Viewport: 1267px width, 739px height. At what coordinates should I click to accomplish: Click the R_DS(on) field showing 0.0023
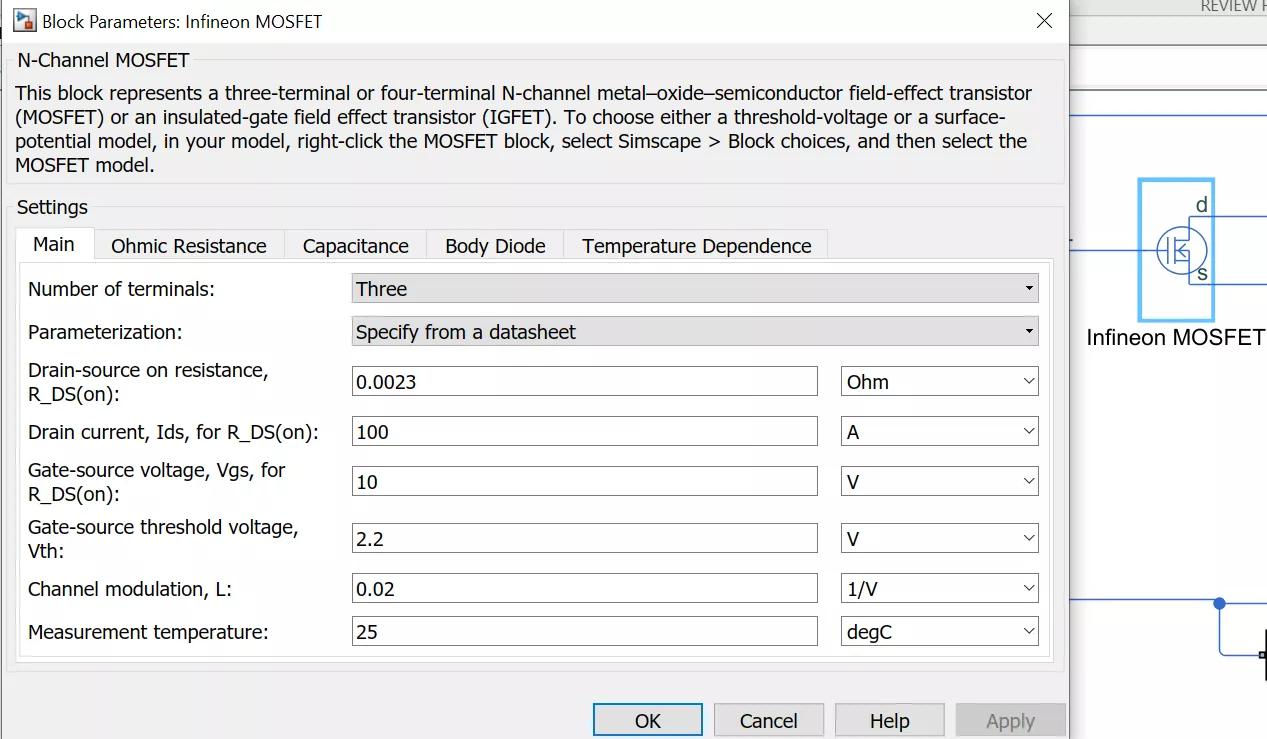click(585, 381)
